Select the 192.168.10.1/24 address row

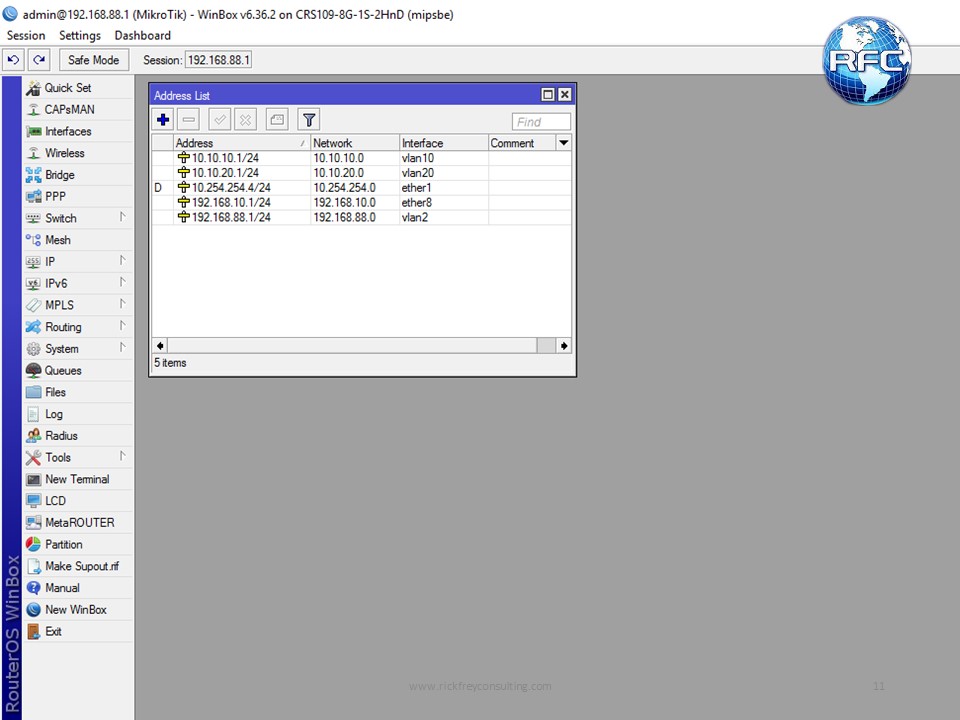(x=361, y=202)
